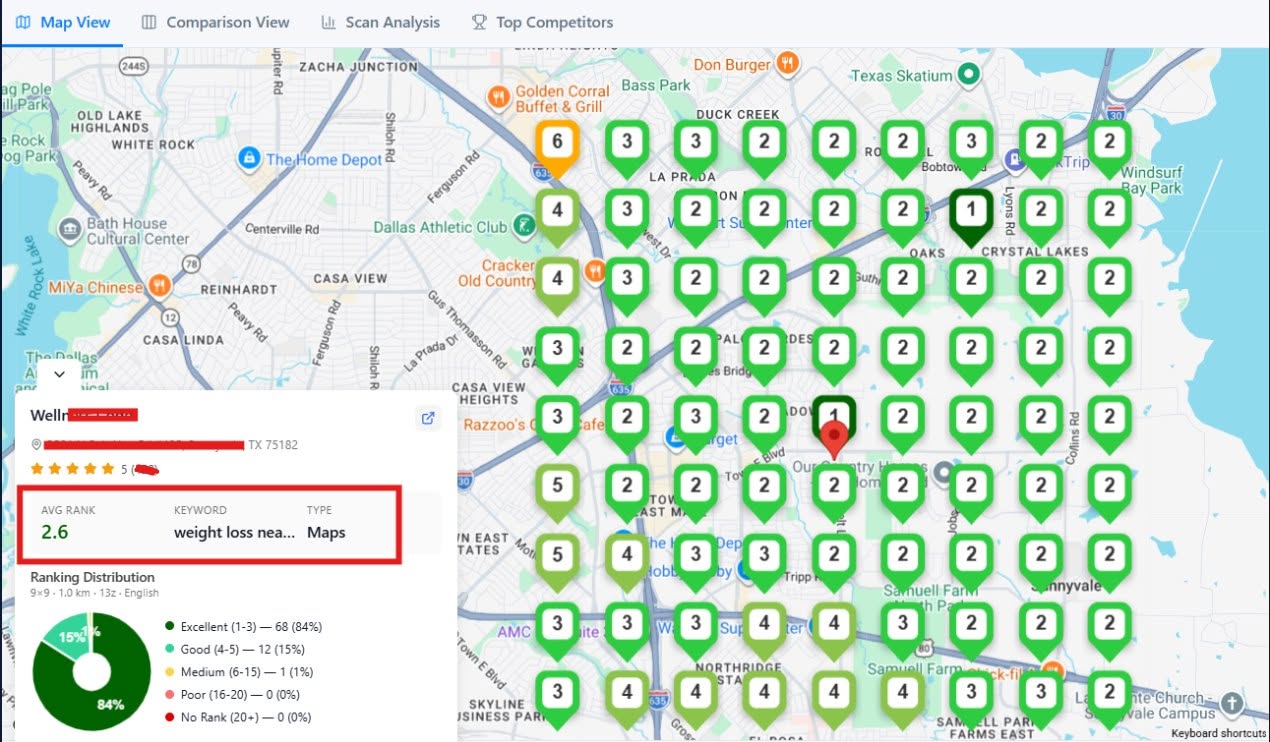
Task: Click the Dallas Athletic Club golf marker
Action: pyautogui.click(x=525, y=227)
